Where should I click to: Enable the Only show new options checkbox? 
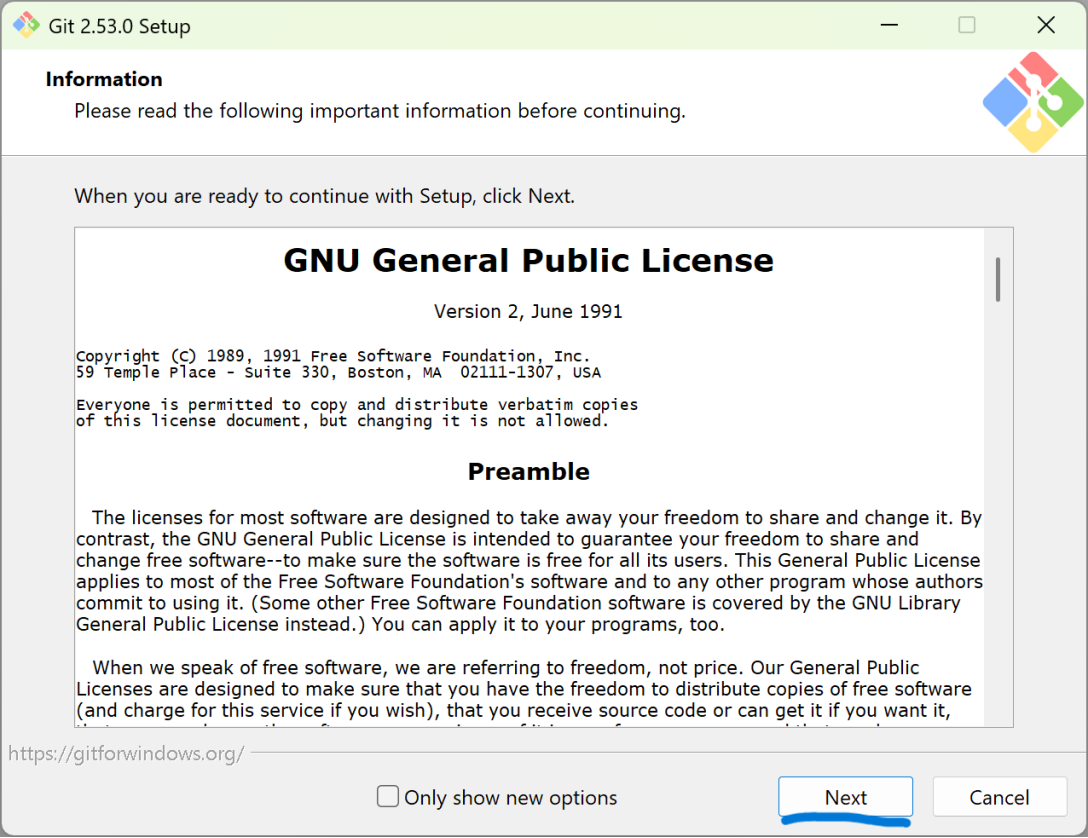click(x=388, y=797)
